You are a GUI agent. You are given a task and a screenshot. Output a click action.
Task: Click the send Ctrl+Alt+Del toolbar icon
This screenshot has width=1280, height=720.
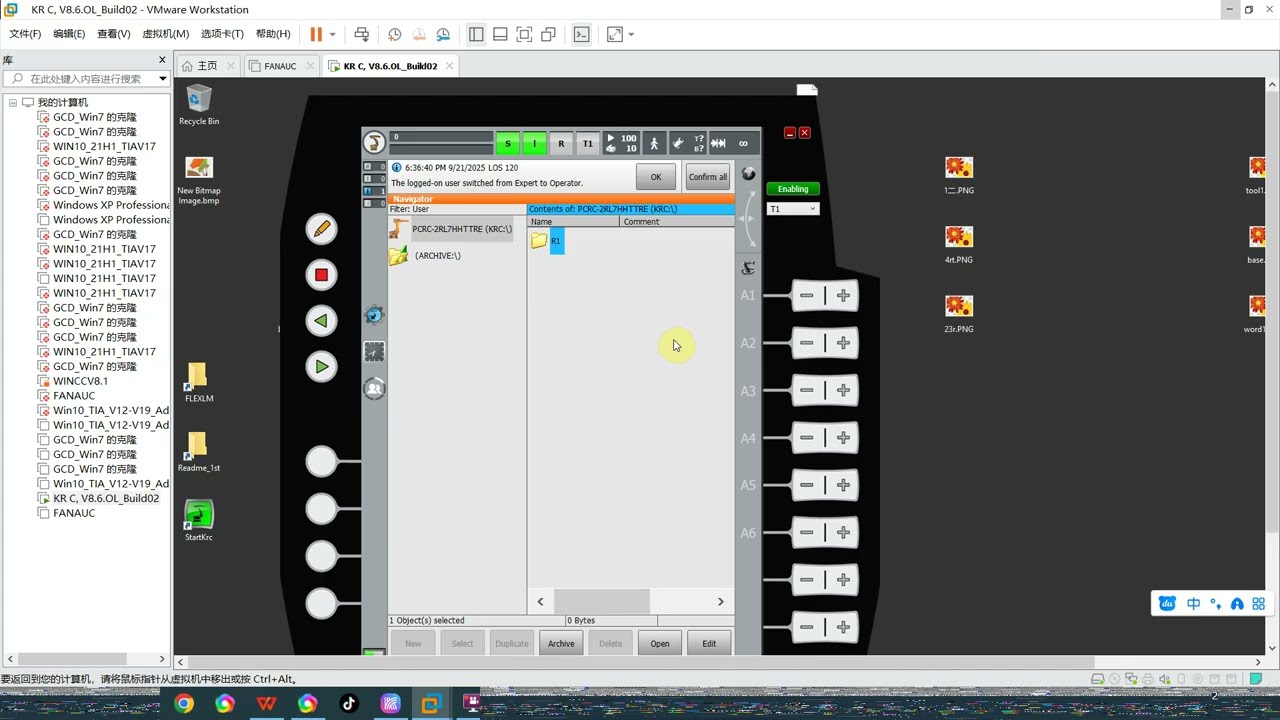pos(362,34)
